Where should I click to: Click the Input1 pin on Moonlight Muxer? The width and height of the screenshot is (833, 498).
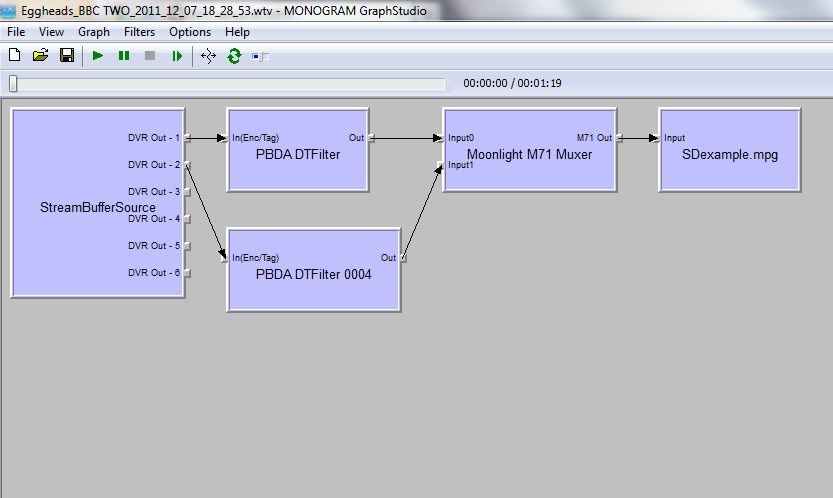(440, 165)
